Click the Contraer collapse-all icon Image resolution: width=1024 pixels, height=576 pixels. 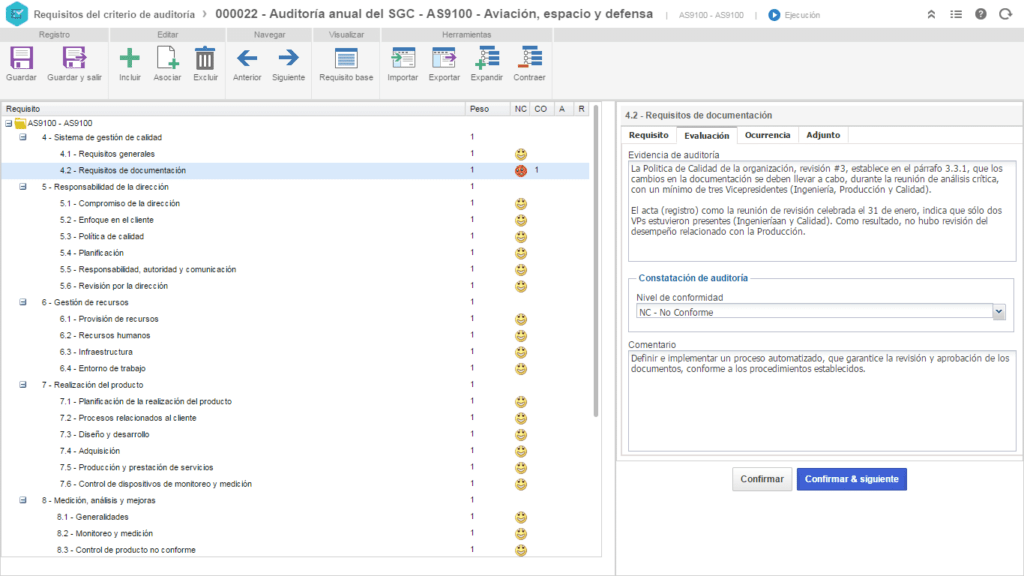(x=529, y=59)
